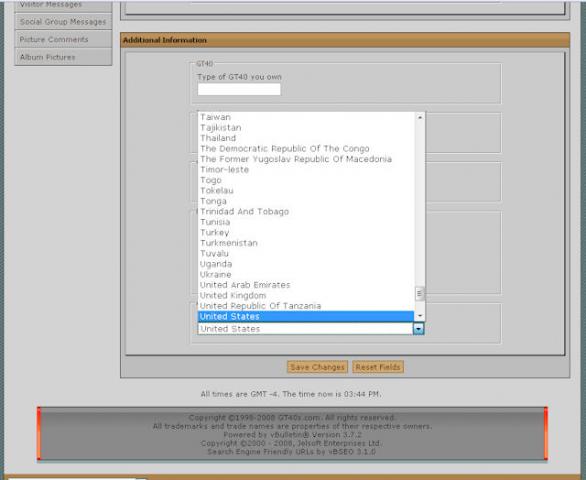Click the list scrollbar up arrow
The height and width of the screenshot is (480, 586).
click(420, 117)
